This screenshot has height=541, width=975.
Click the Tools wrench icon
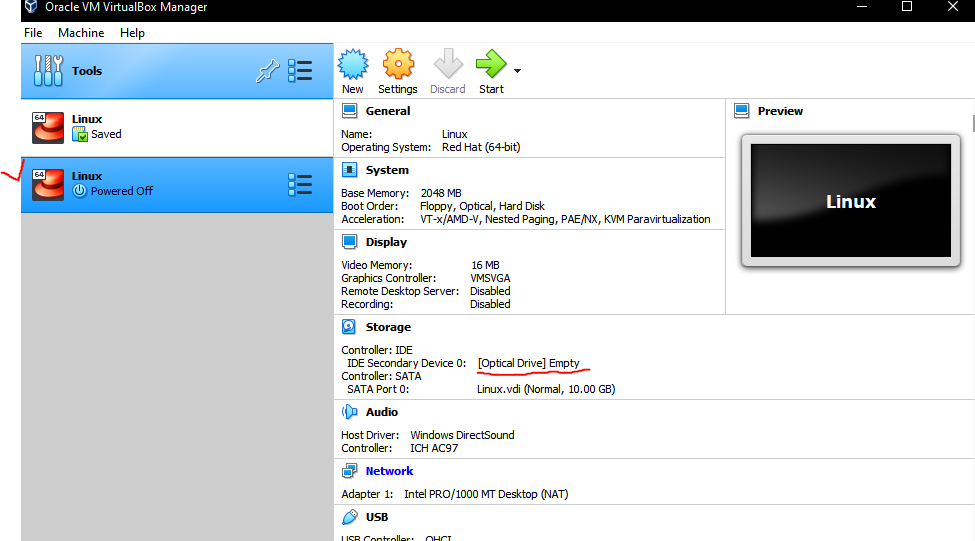point(48,70)
